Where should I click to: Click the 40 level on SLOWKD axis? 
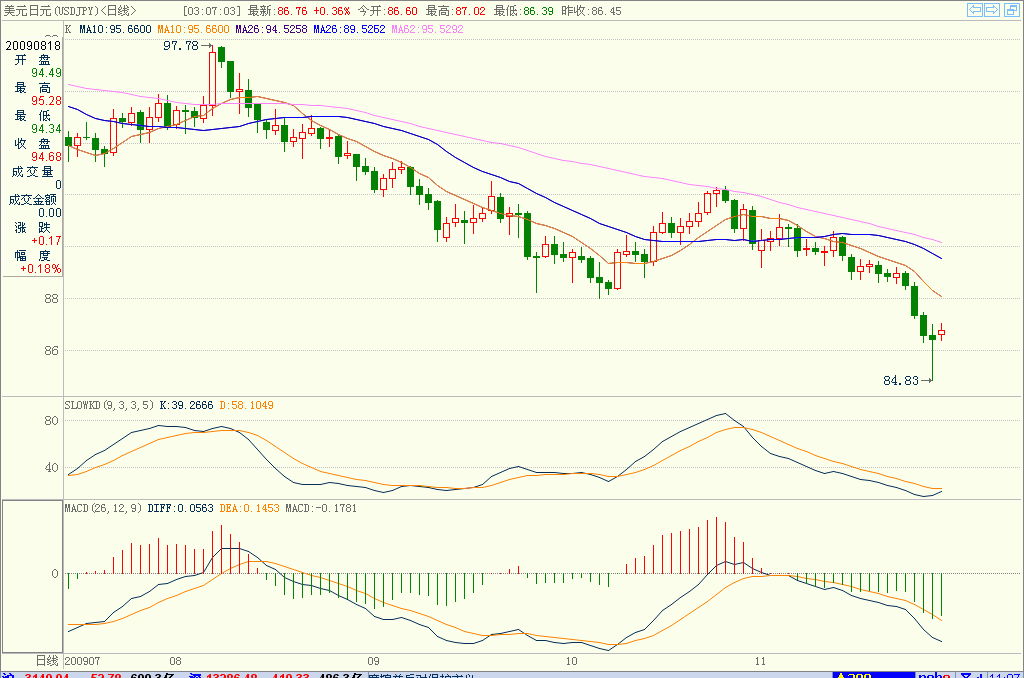pos(52,468)
